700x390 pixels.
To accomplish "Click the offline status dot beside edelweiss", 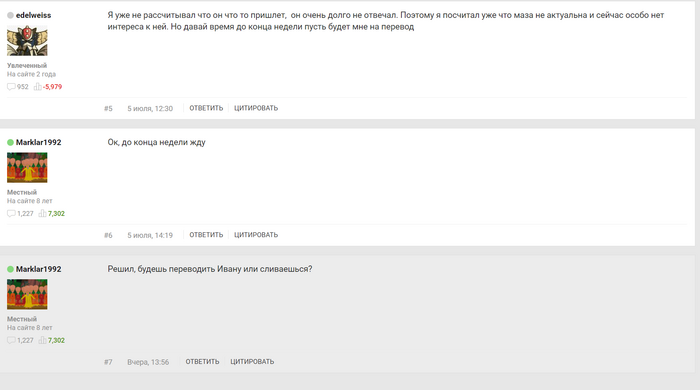I will click(x=10, y=16).
